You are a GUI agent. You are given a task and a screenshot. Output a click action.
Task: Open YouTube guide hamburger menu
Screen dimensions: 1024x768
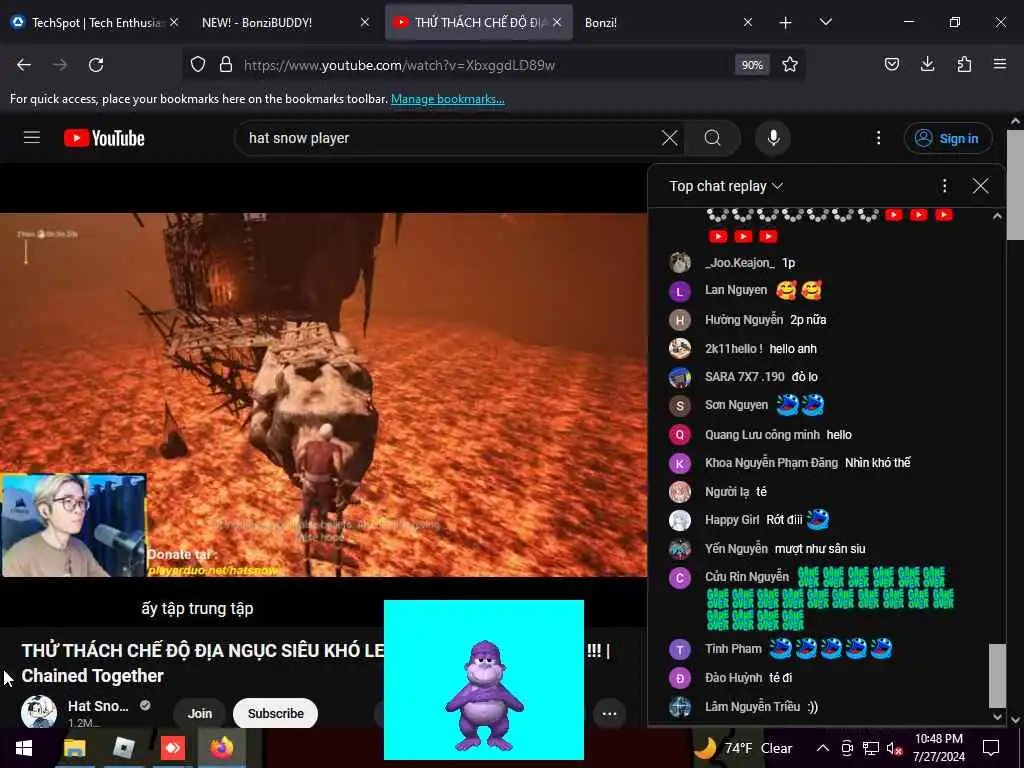point(32,138)
